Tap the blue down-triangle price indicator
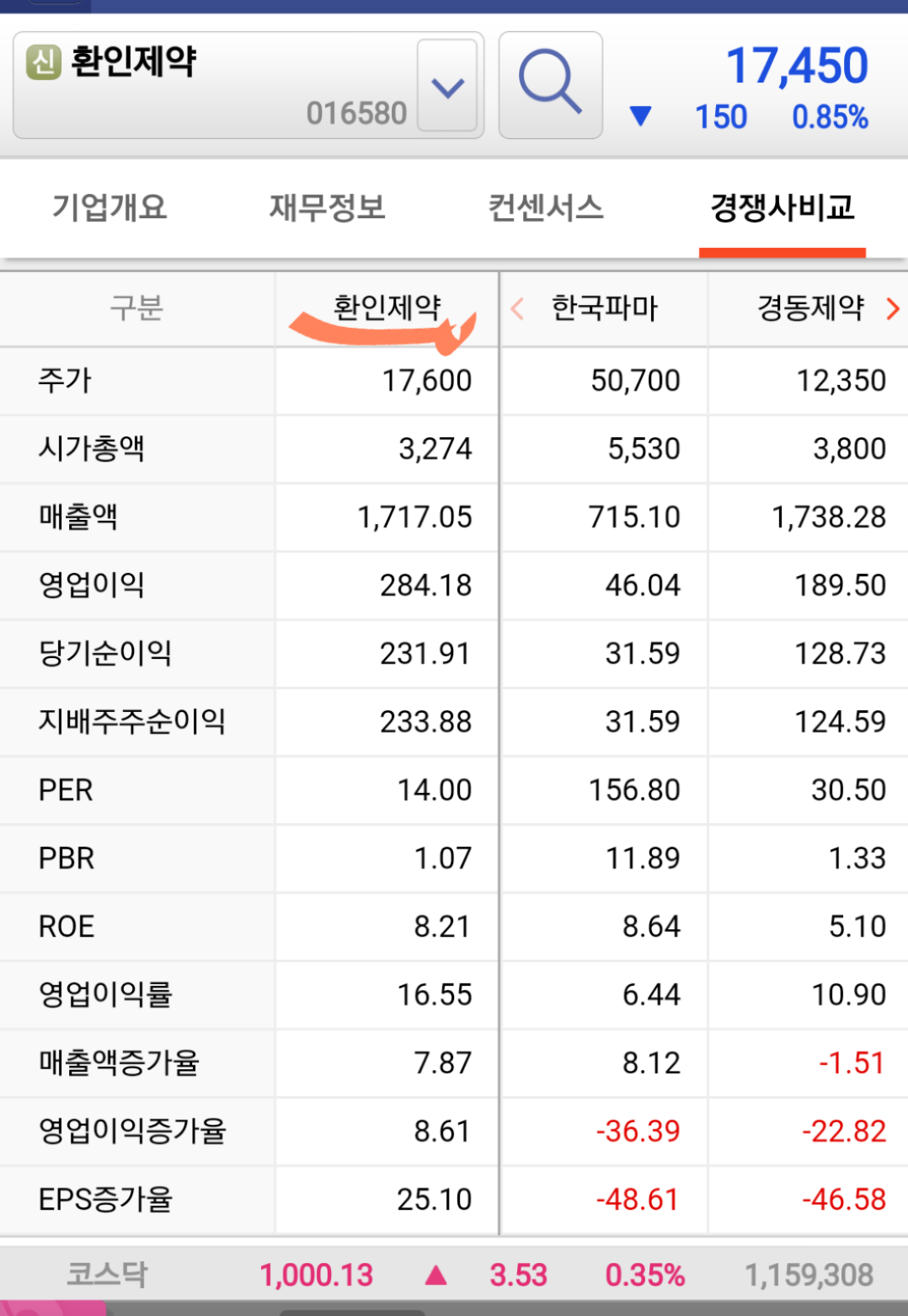The width and height of the screenshot is (908, 1316). tap(640, 115)
